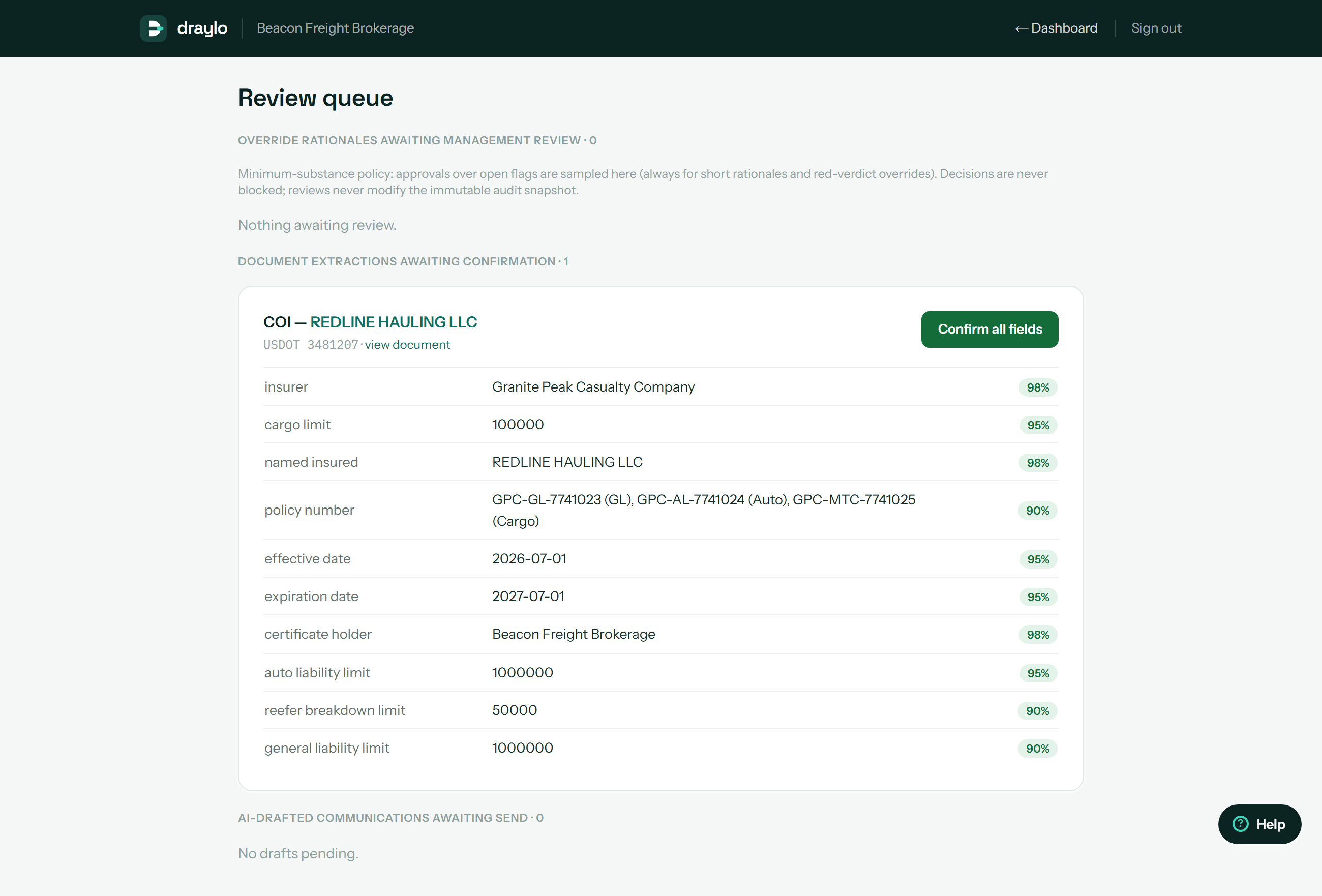Click the policy number 90% confidence badge
This screenshot has width=1322, height=896.
pos(1037,511)
